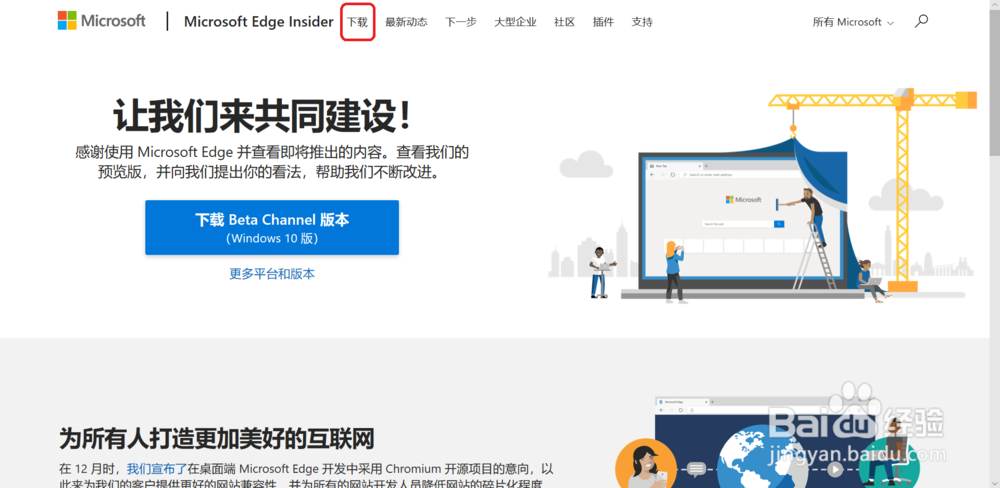Go to the 社区 navigation item
This screenshot has height=488, width=1000.
coord(564,22)
